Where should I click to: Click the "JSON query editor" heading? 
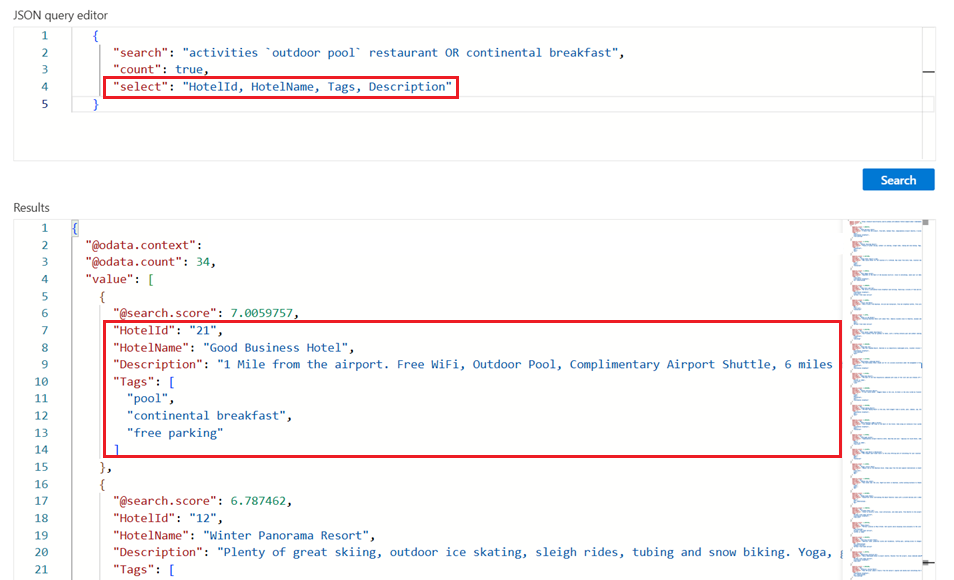point(60,15)
